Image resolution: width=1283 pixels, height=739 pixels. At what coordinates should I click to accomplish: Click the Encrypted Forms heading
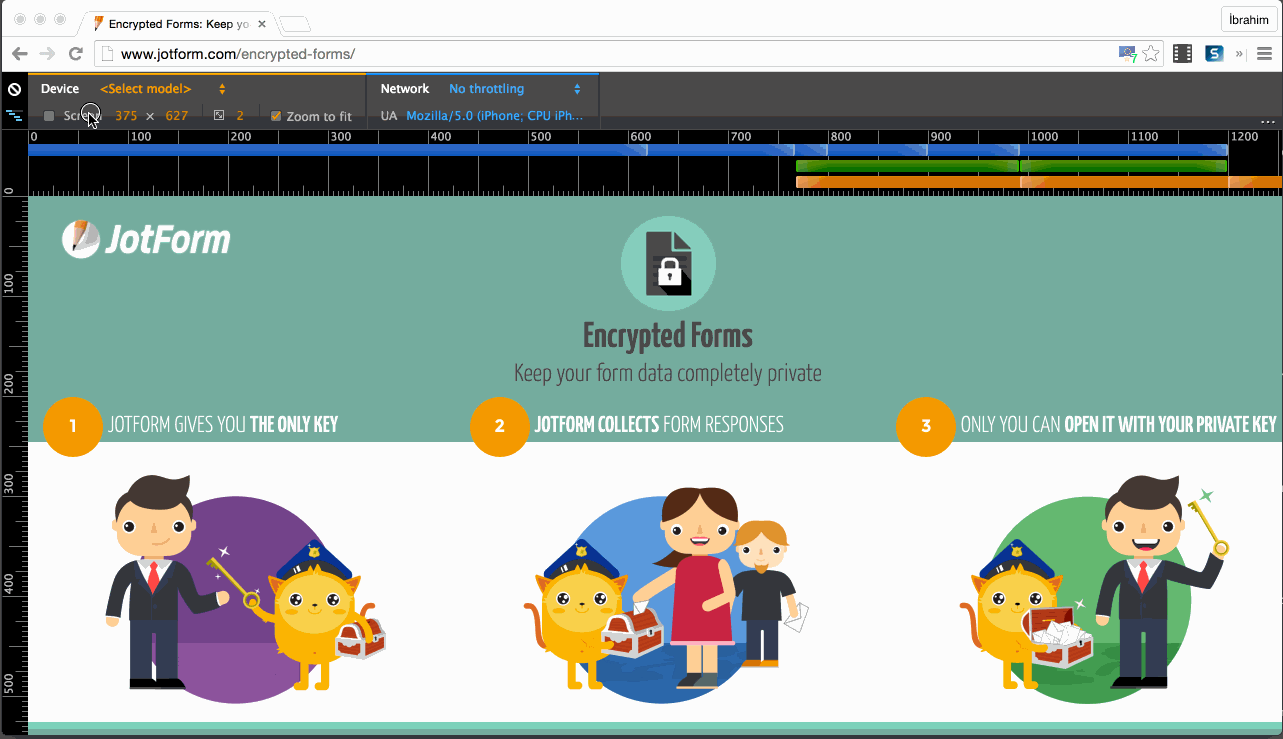coord(668,335)
